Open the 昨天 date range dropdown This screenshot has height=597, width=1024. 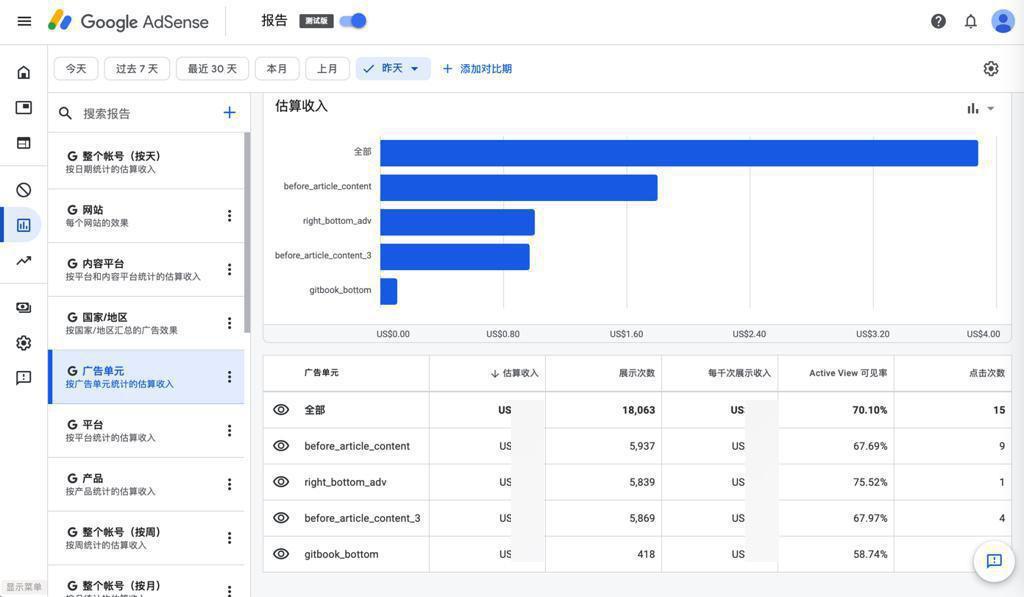click(x=392, y=69)
